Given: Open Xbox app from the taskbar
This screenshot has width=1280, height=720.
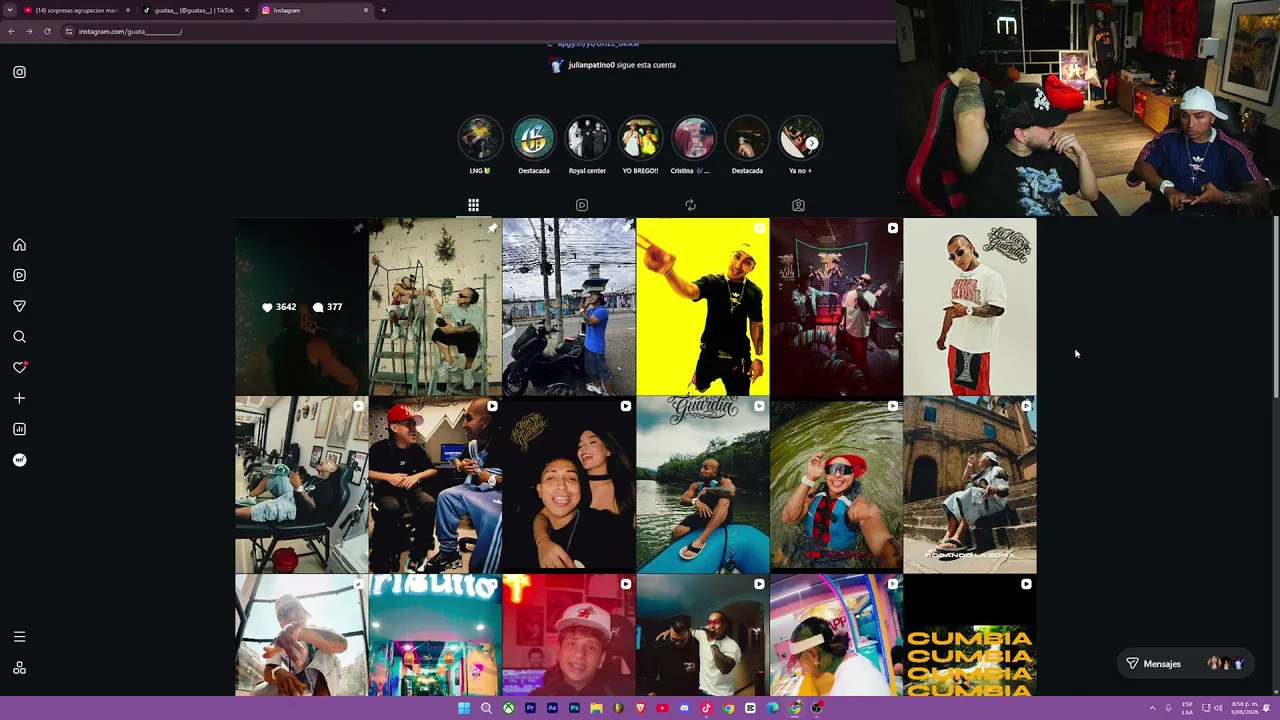Looking at the screenshot, I should [508, 708].
